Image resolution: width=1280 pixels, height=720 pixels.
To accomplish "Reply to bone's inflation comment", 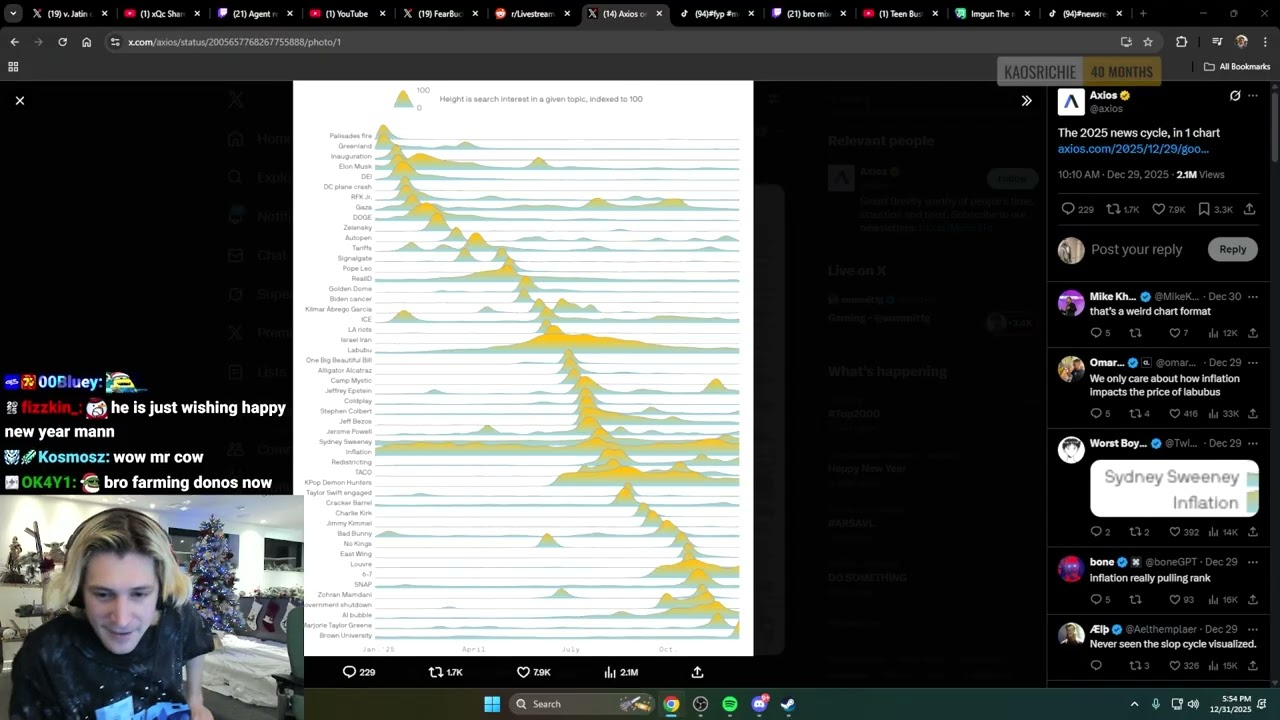I will (1100, 599).
